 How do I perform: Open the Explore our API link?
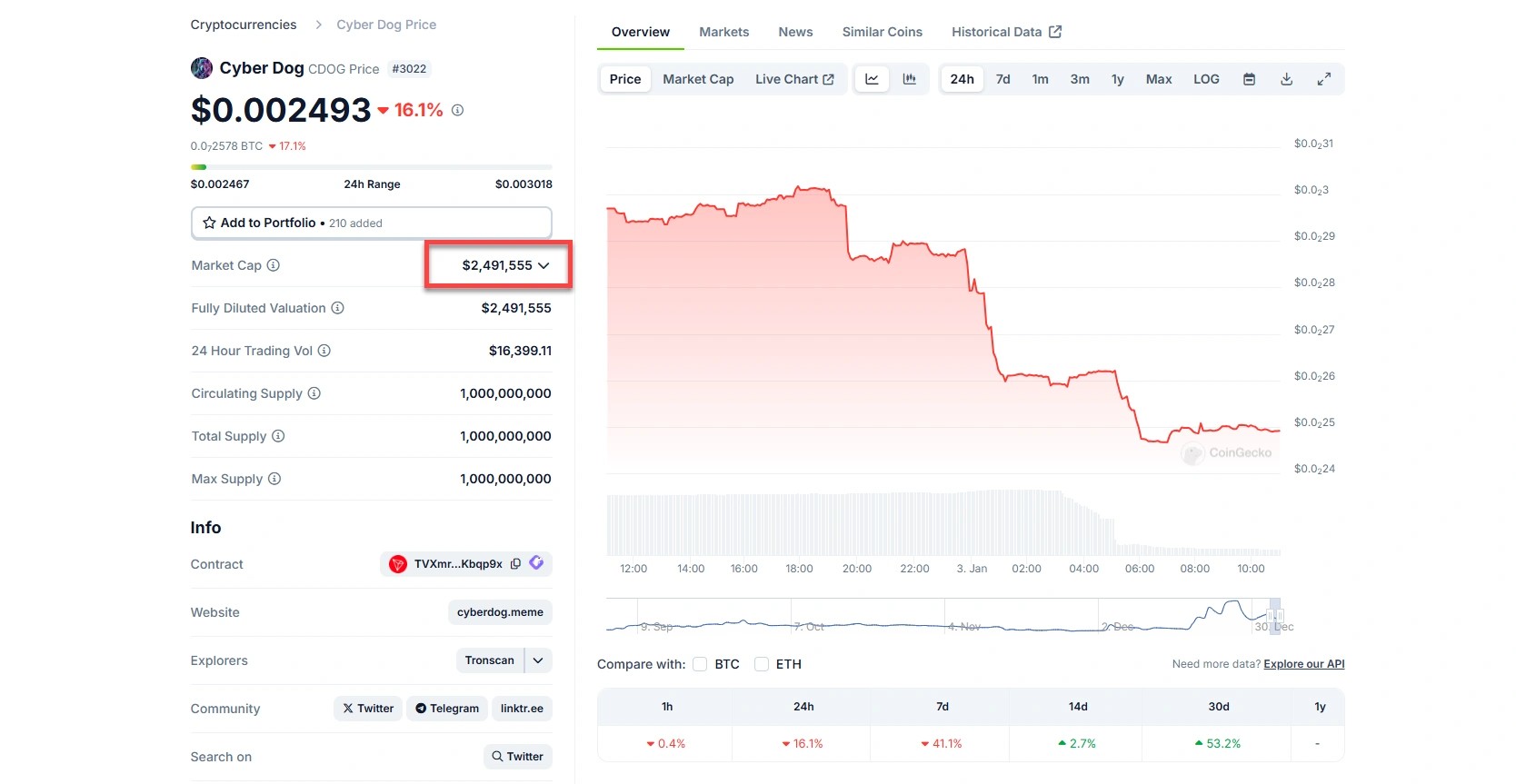coord(1303,664)
